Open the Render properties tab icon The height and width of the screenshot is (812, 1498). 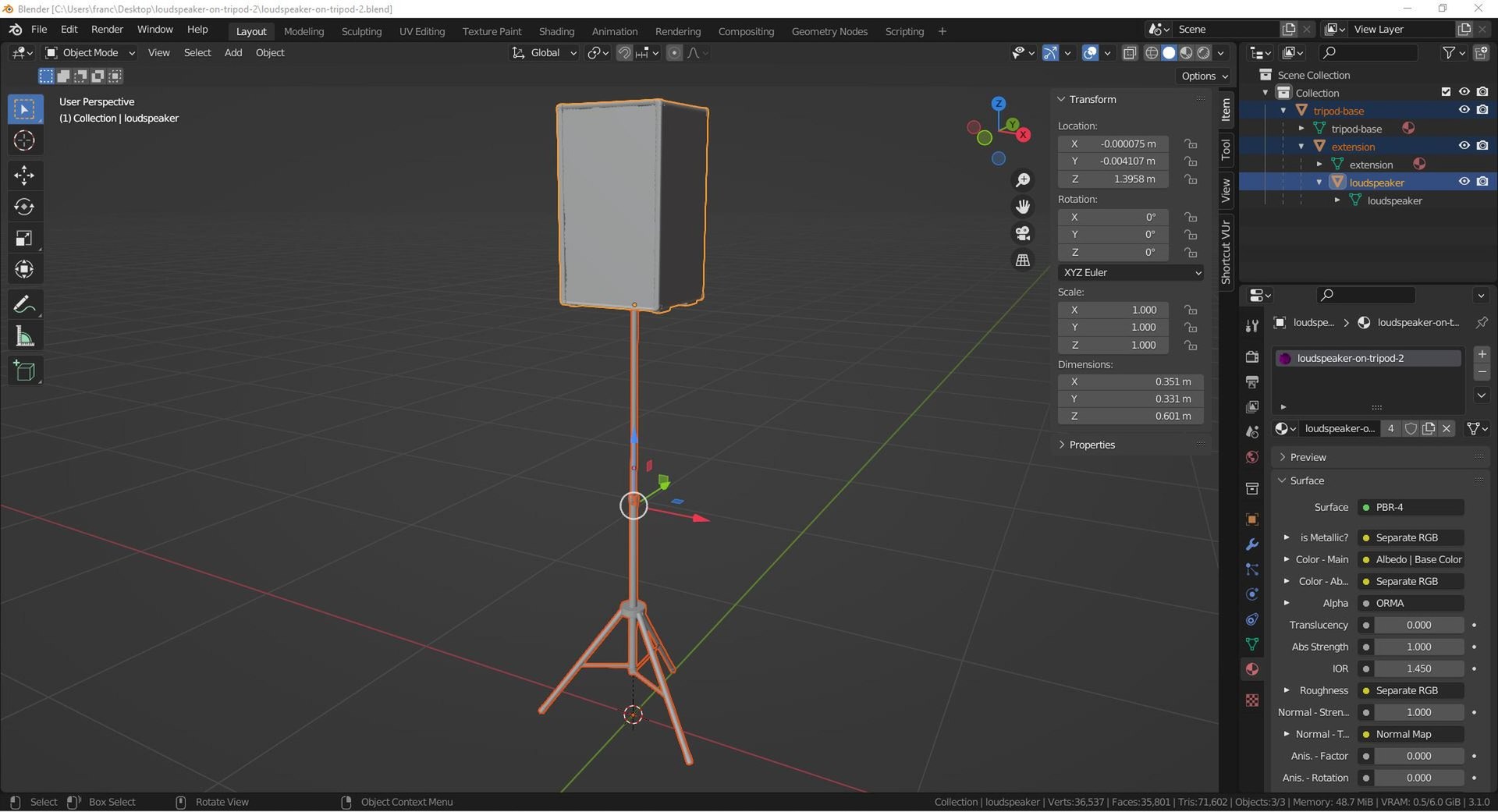point(1252,356)
